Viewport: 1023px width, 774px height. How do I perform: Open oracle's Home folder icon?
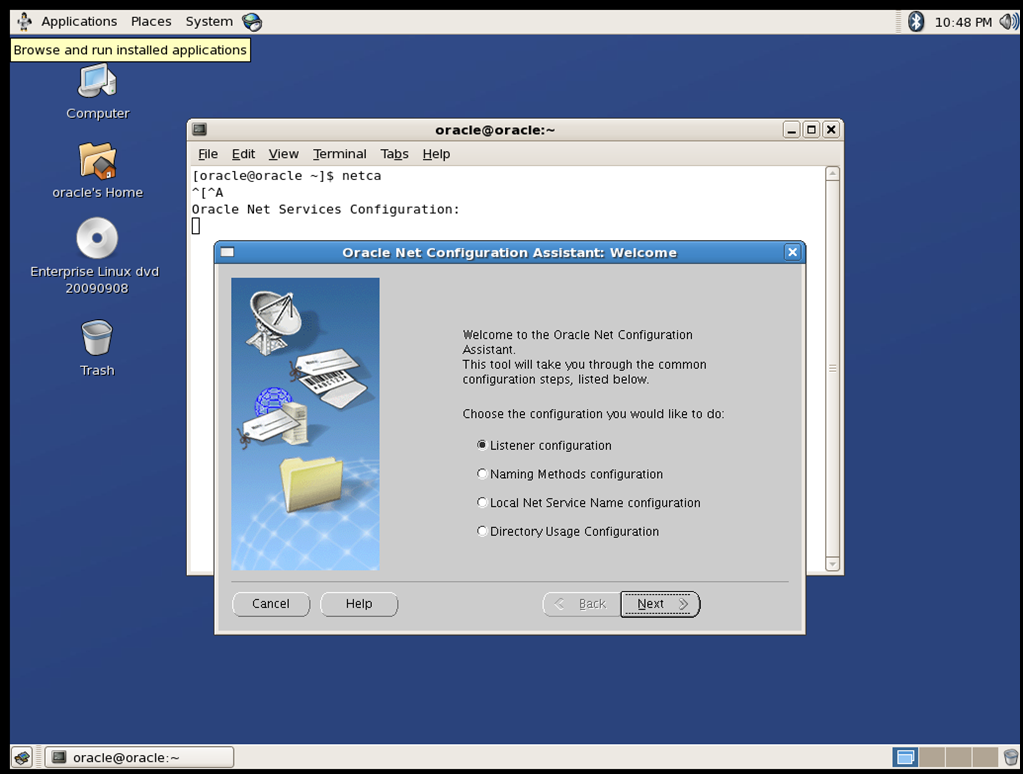(97, 161)
